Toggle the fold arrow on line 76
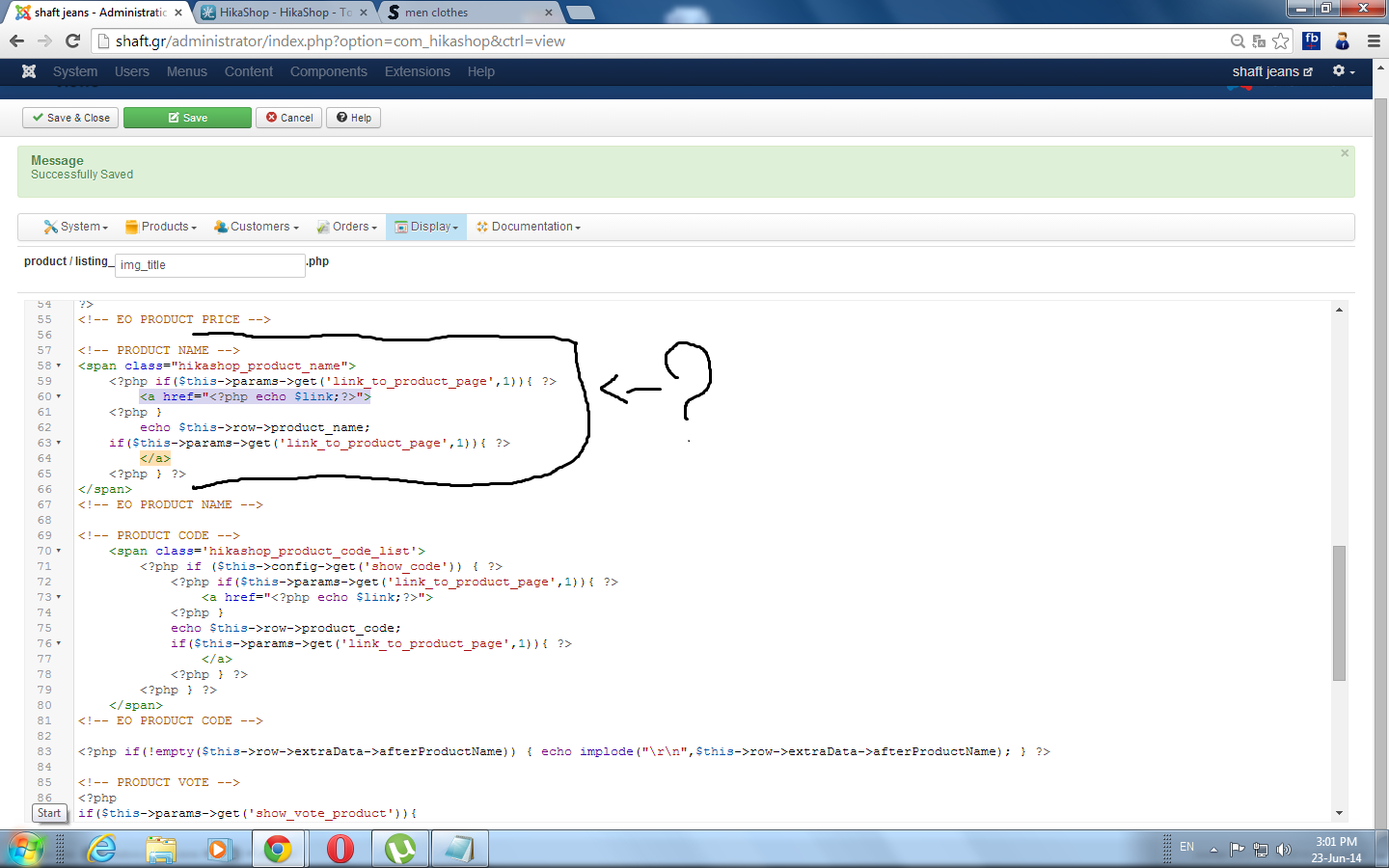Screen dimensions: 1389x868 coord(58,644)
